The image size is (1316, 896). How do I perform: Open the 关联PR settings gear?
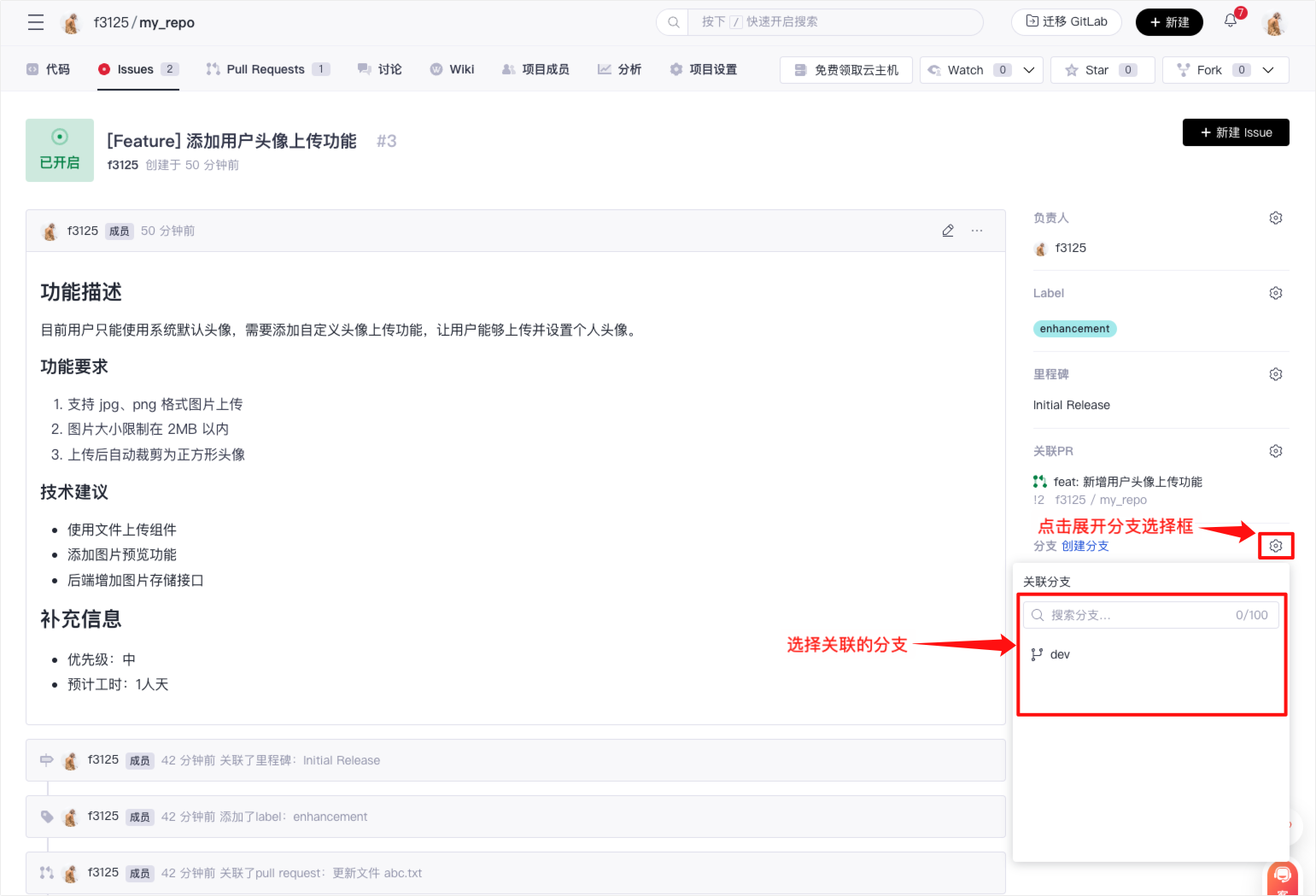(x=1275, y=451)
